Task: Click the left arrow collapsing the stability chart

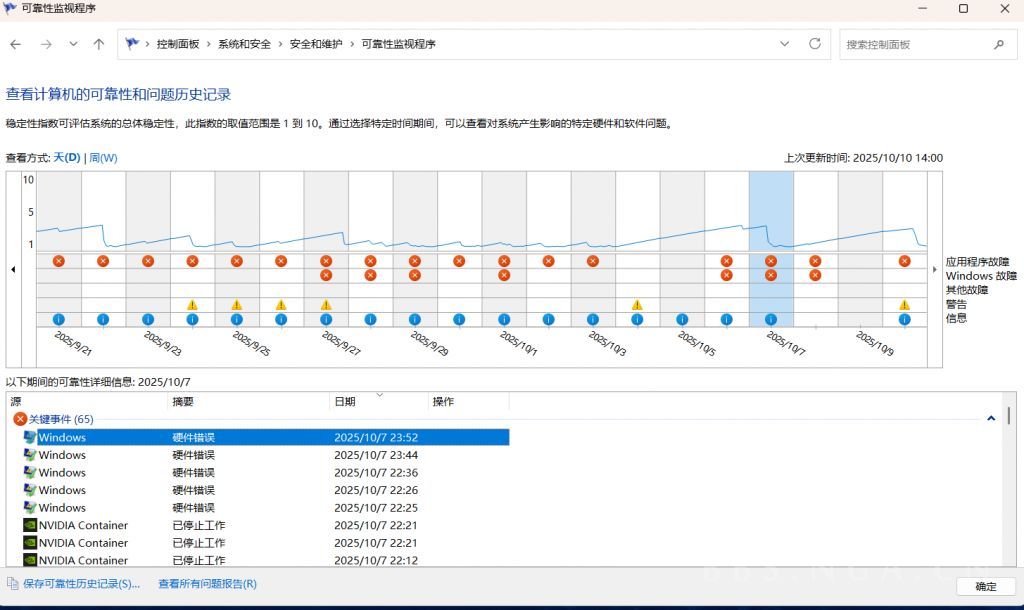Action: (x=12, y=268)
